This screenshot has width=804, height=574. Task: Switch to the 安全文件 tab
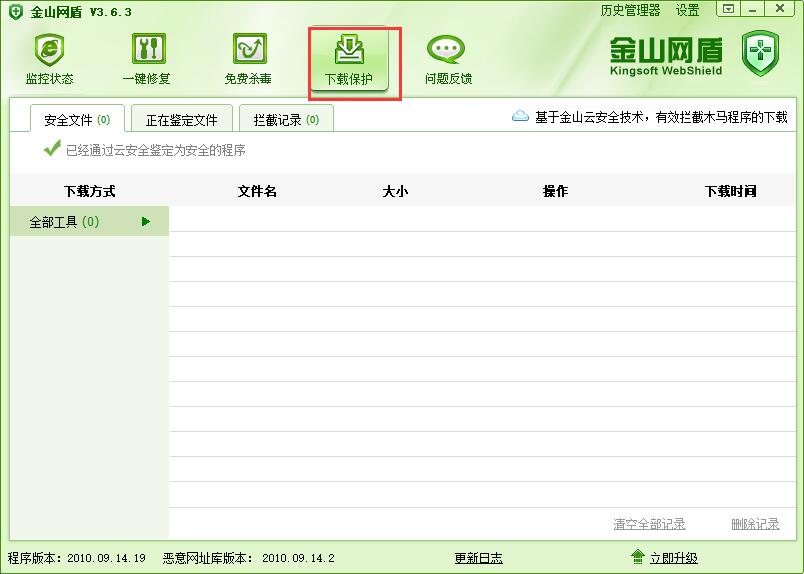point(76,120)
